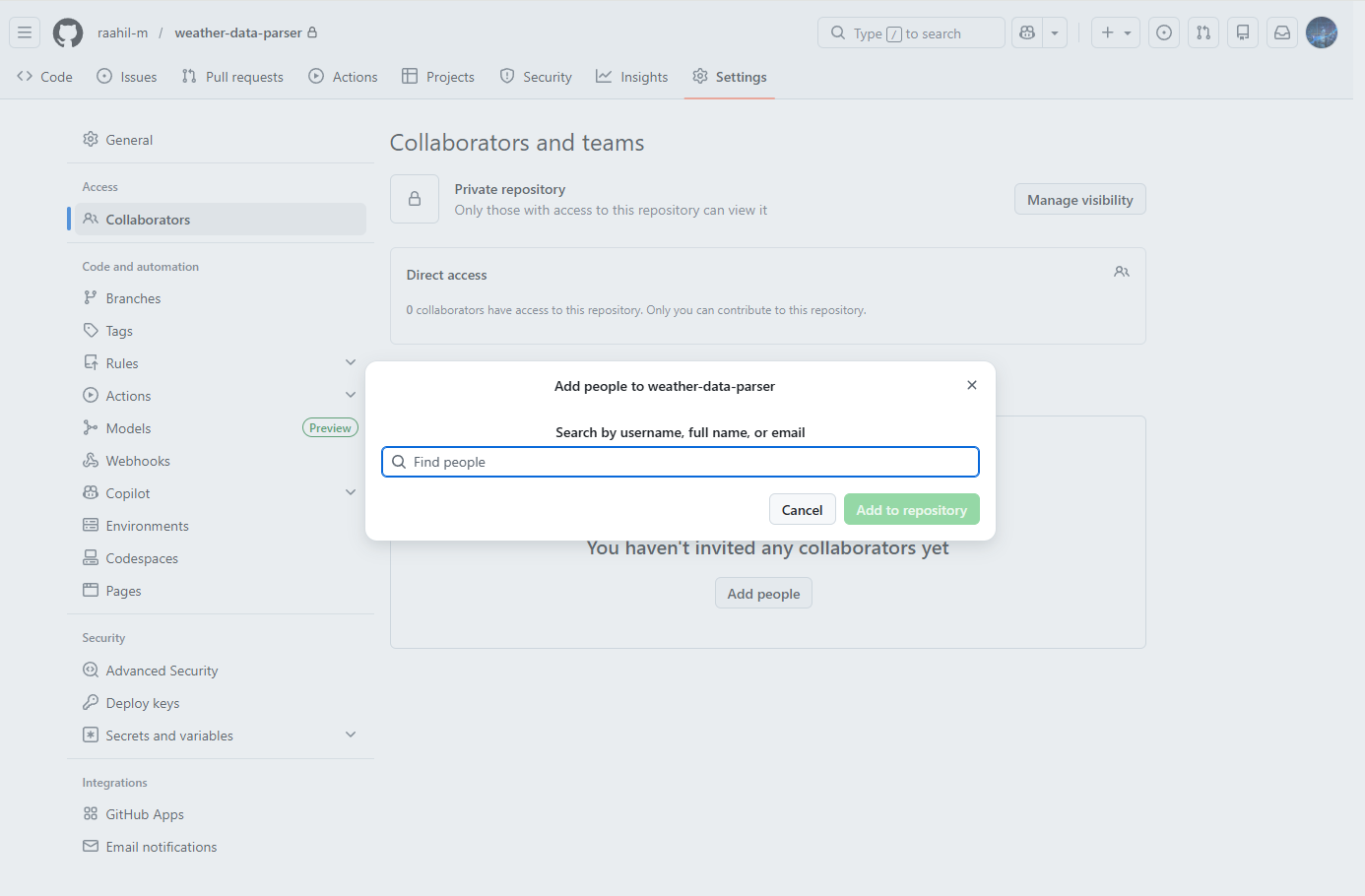Click the Add to repository button

[x=911, y=509]
